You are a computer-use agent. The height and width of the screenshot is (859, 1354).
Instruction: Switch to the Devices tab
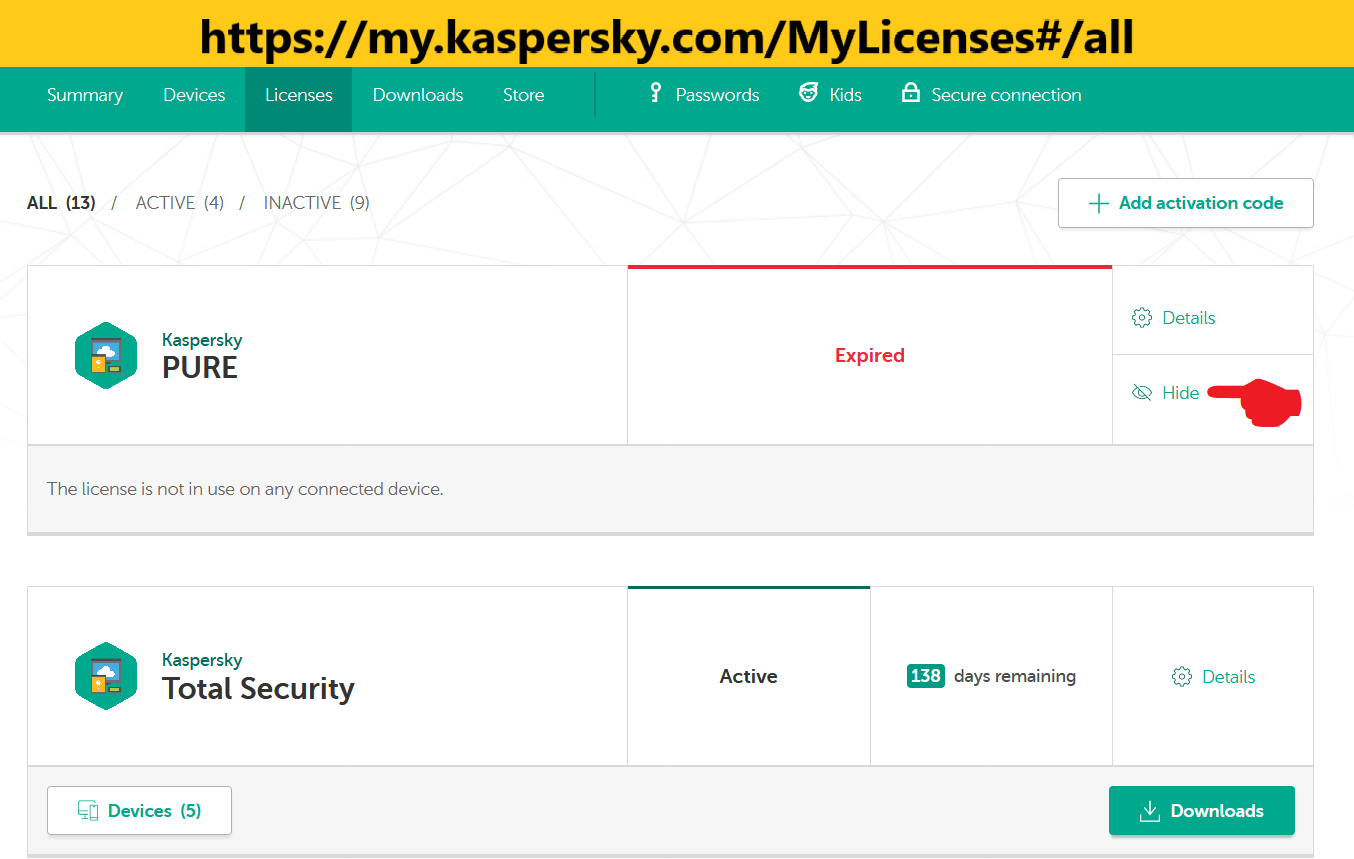coord(194,95)
